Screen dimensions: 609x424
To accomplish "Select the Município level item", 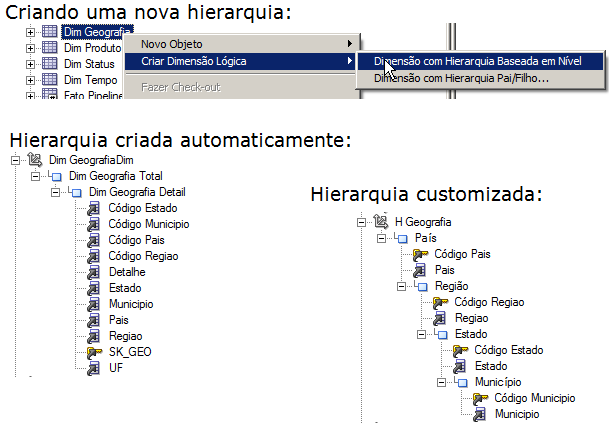I will click(x=502, y=382).
